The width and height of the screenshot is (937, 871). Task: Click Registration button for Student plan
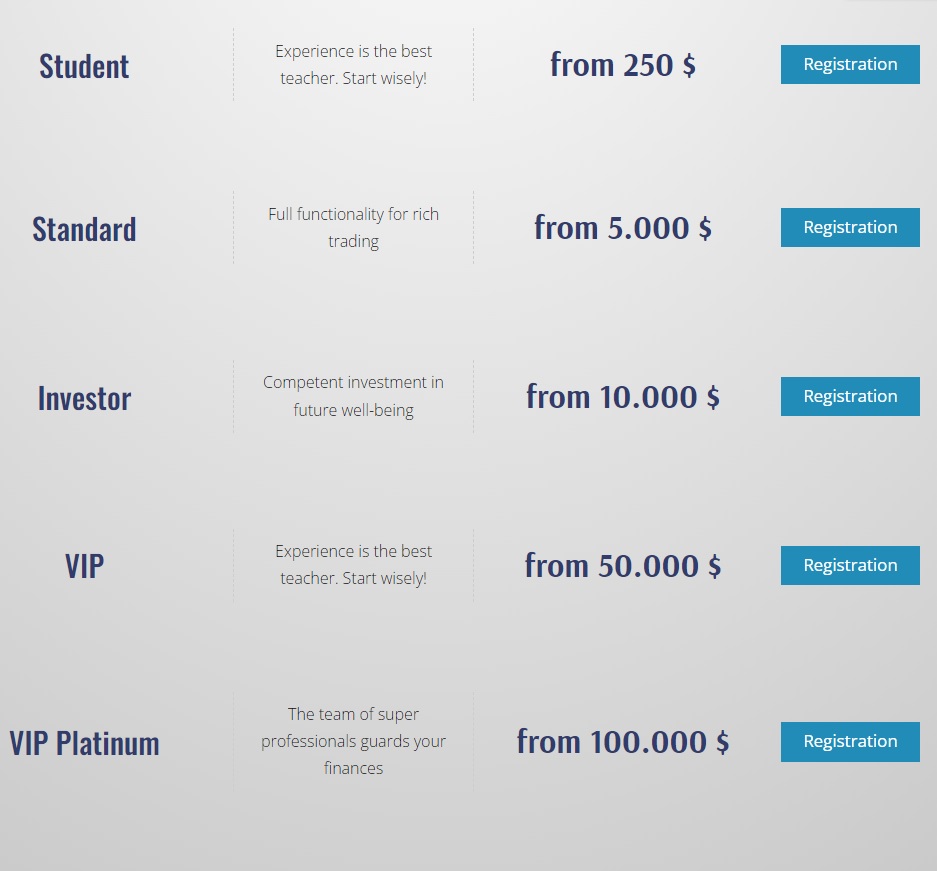click(850, 65)
